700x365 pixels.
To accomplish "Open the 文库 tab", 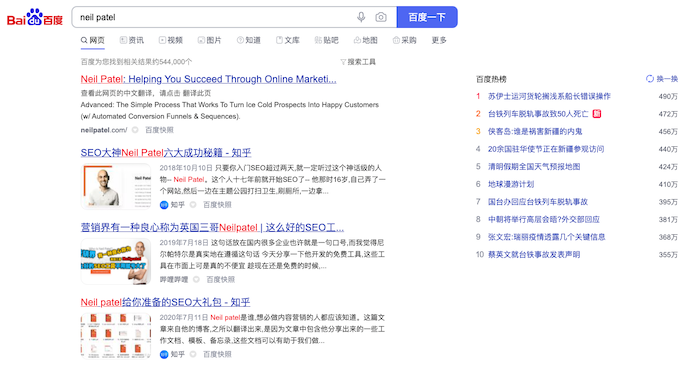I will pos(288,40).
